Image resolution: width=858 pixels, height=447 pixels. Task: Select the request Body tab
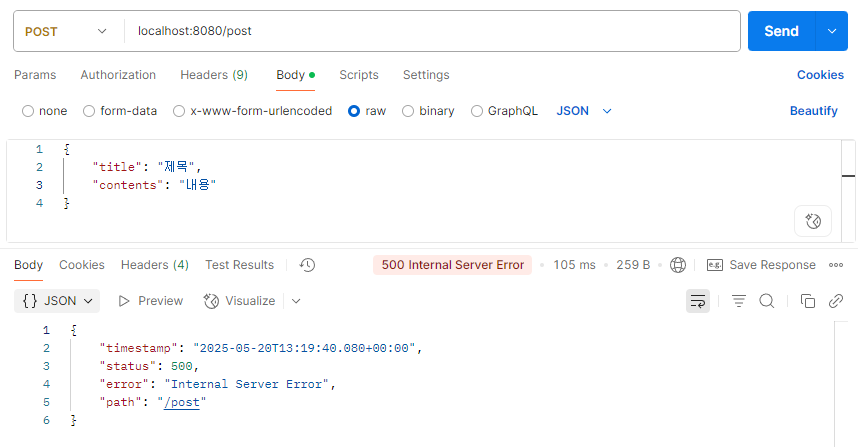(295, 75)
